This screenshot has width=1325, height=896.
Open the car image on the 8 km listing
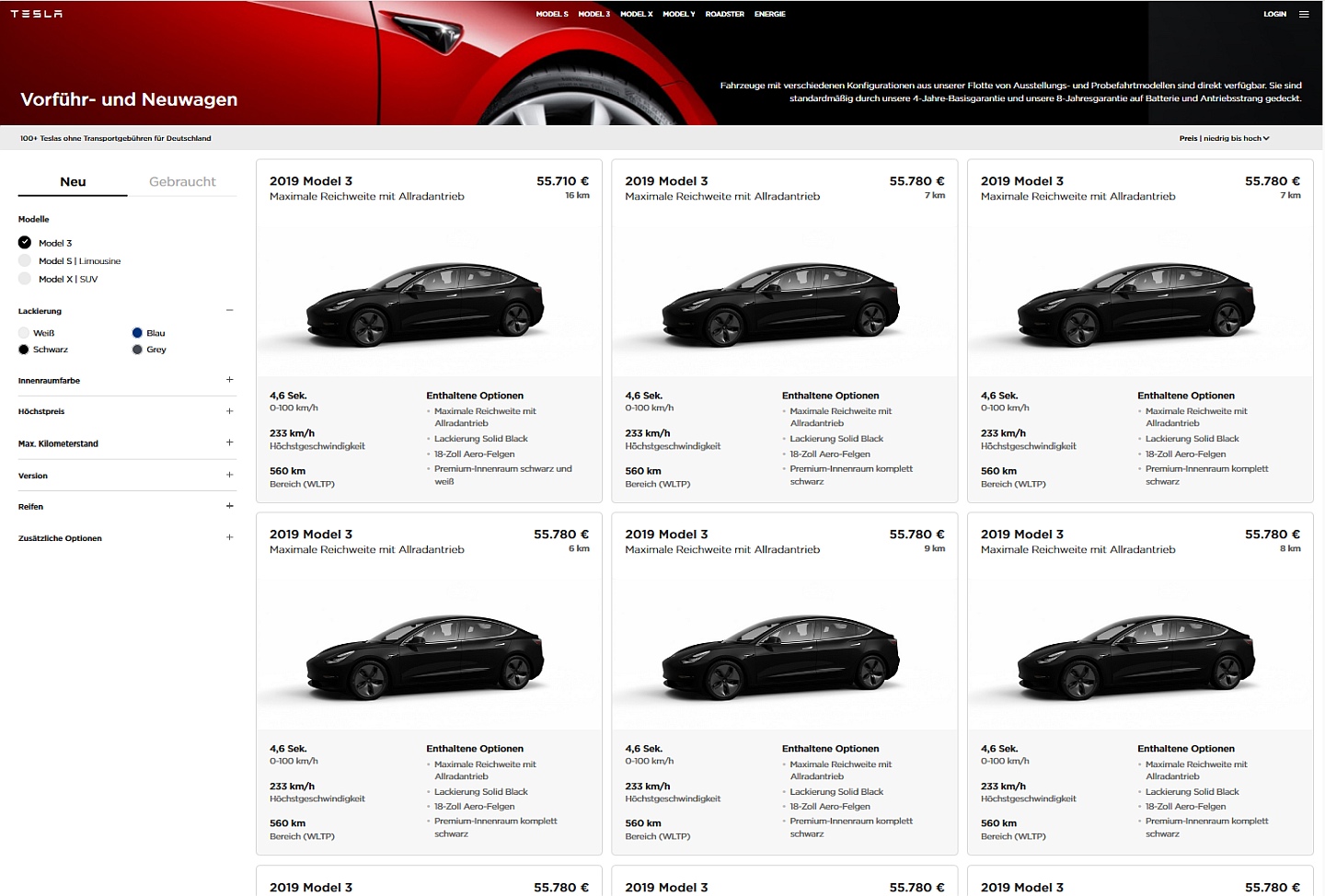pos(1137,657)
